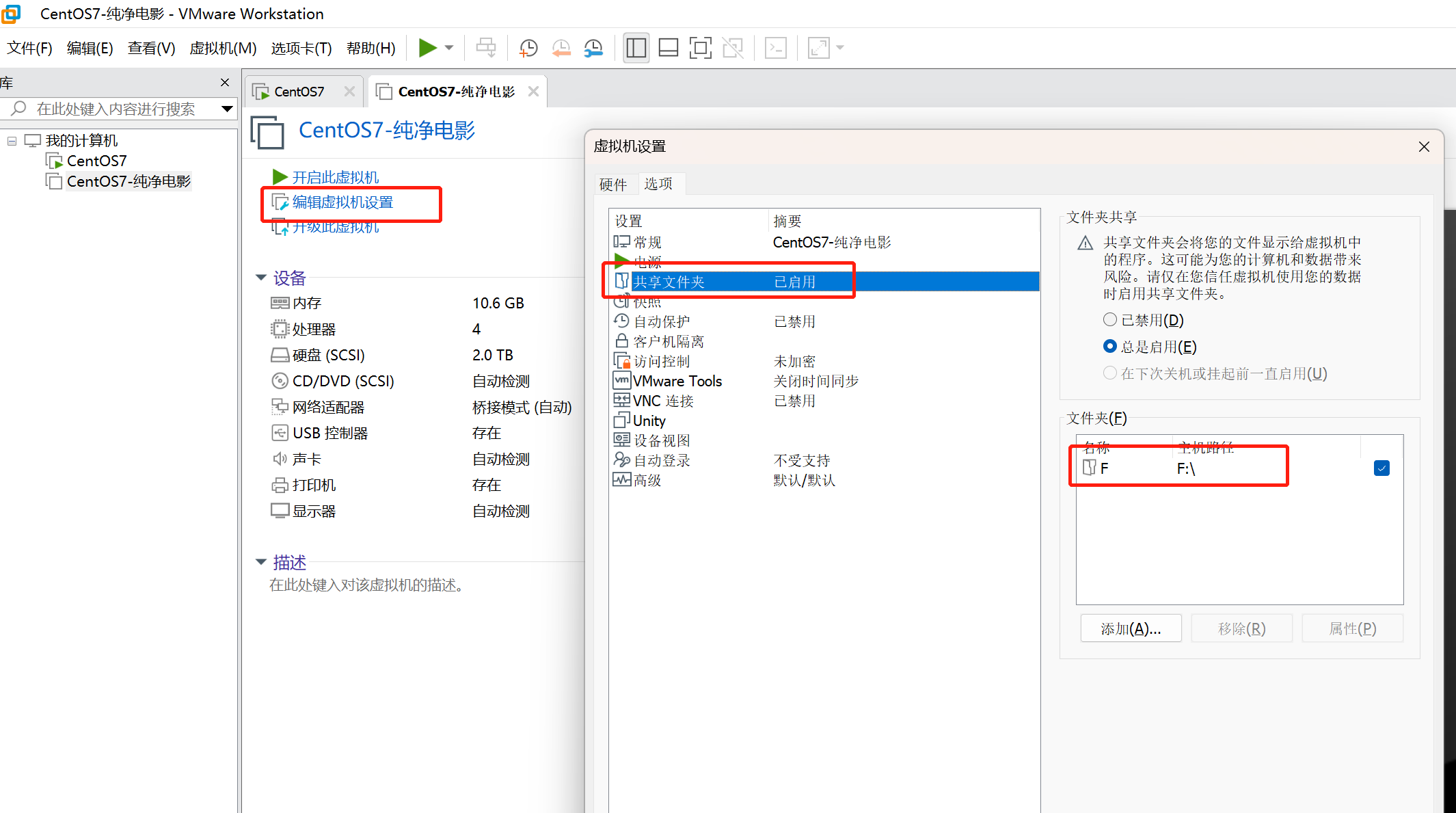Screen dimensions: 1456x813
Task: Open the power-on dropdown arrow in toolbar
Action: coord(449,48)
